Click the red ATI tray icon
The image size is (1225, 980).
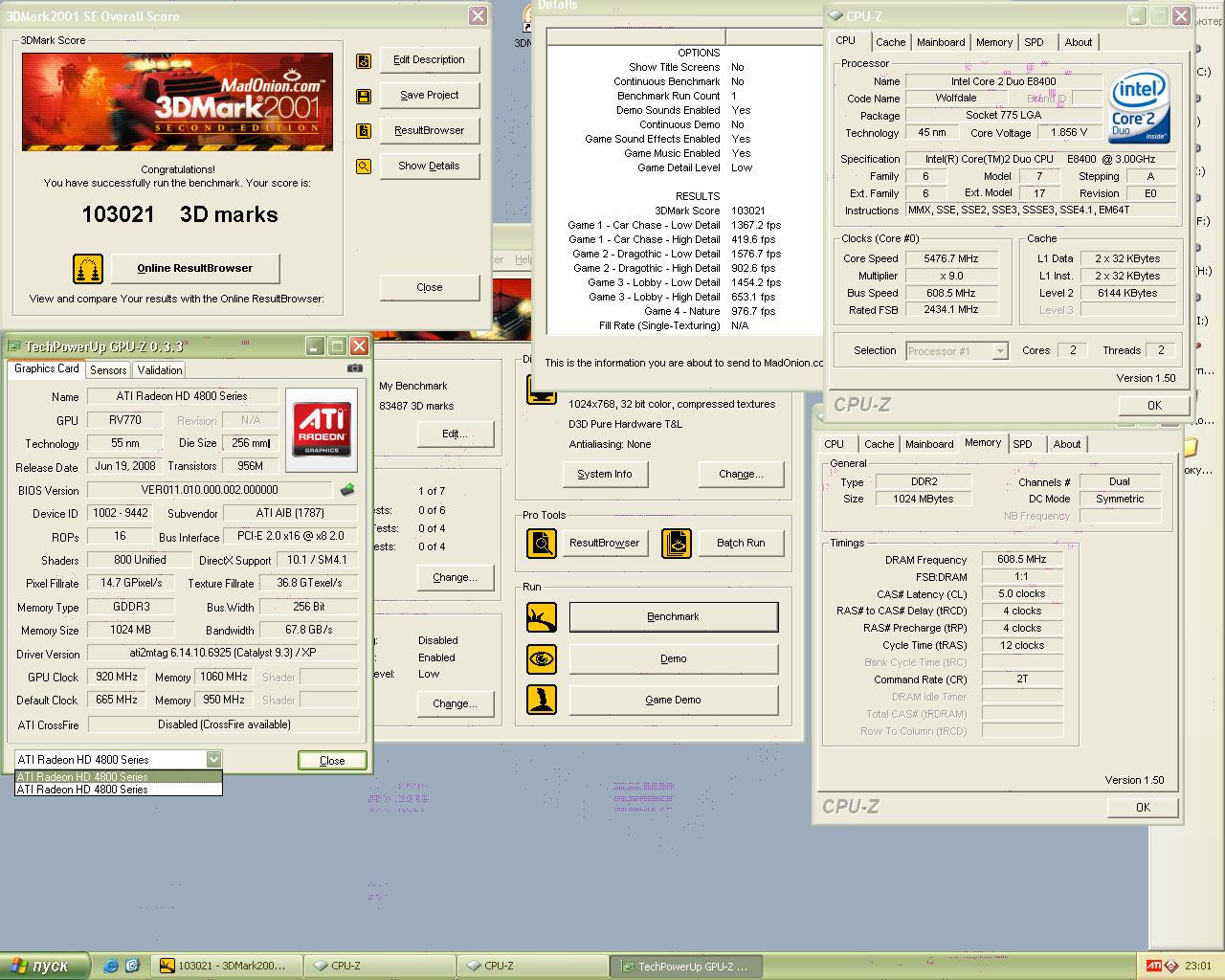point(1154,966)
